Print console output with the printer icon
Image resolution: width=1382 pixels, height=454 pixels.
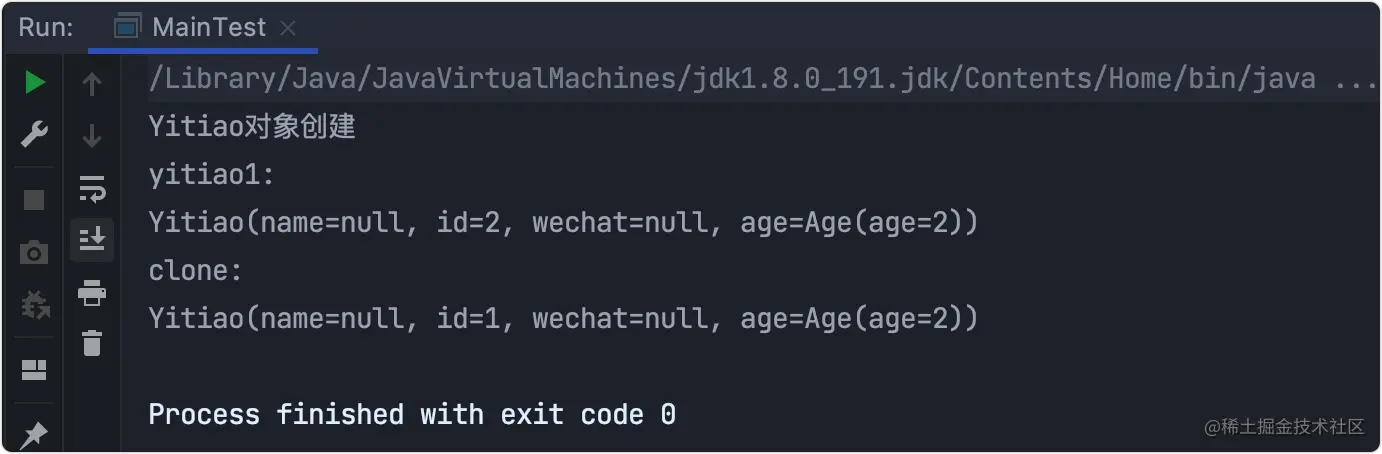[x=92, y=293]
